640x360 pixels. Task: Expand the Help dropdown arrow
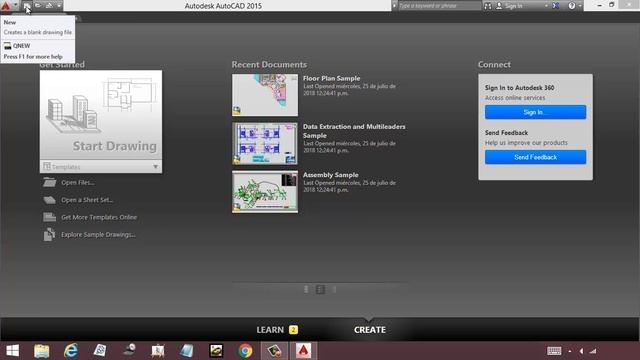coord(580,6)
